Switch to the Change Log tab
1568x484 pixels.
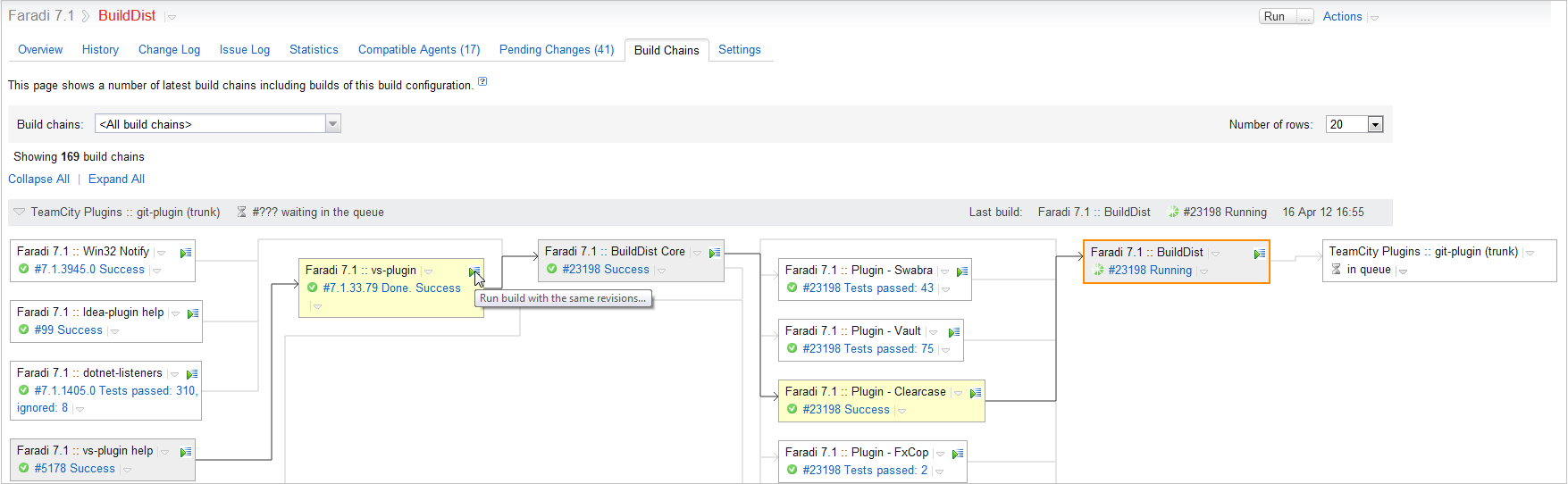point(169,50)
